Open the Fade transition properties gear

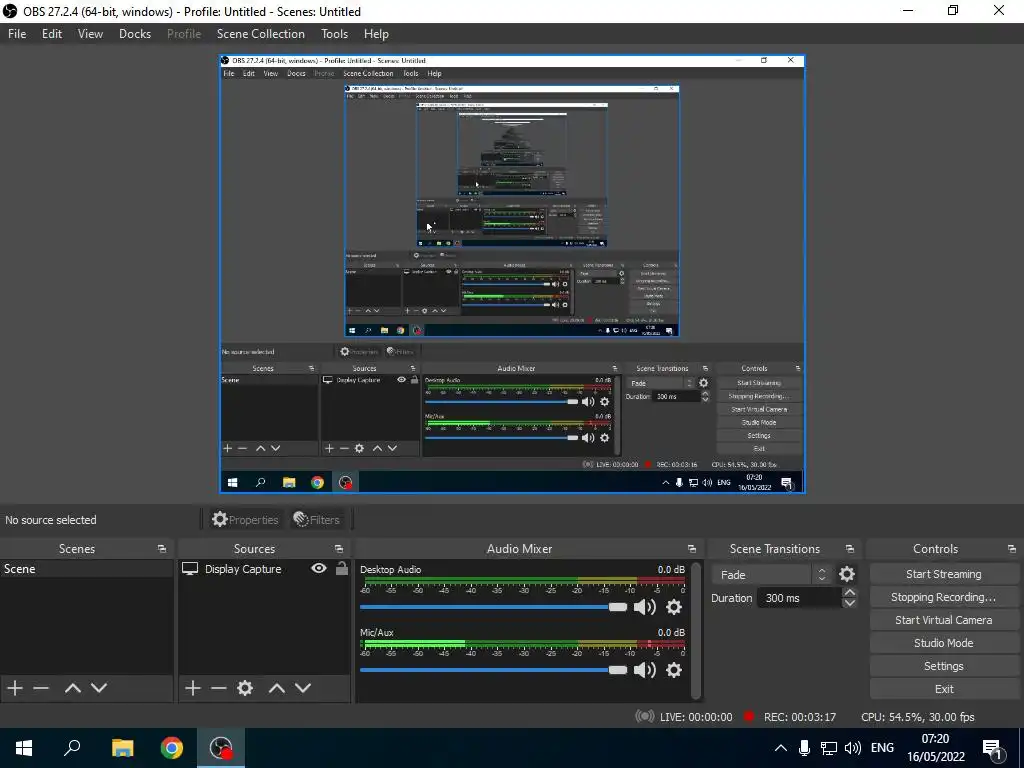click(x=847, y=574)
